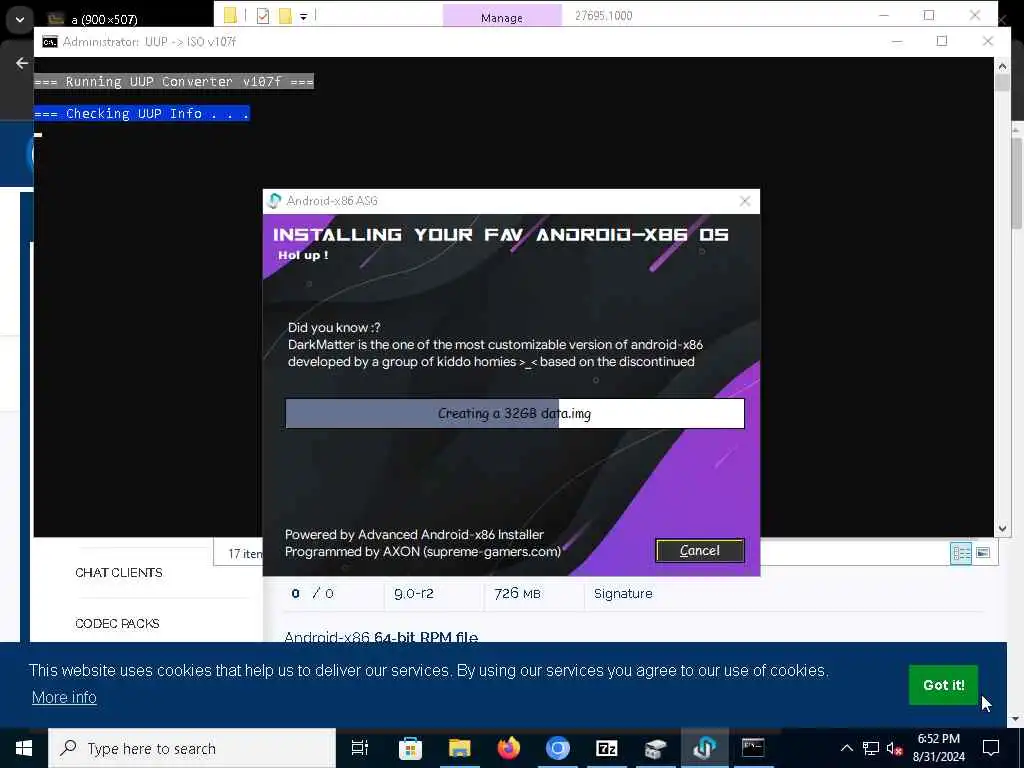1024x768 pixels.
Task: Open the CODEC PACKS category
Action: (x=118, y=624)
